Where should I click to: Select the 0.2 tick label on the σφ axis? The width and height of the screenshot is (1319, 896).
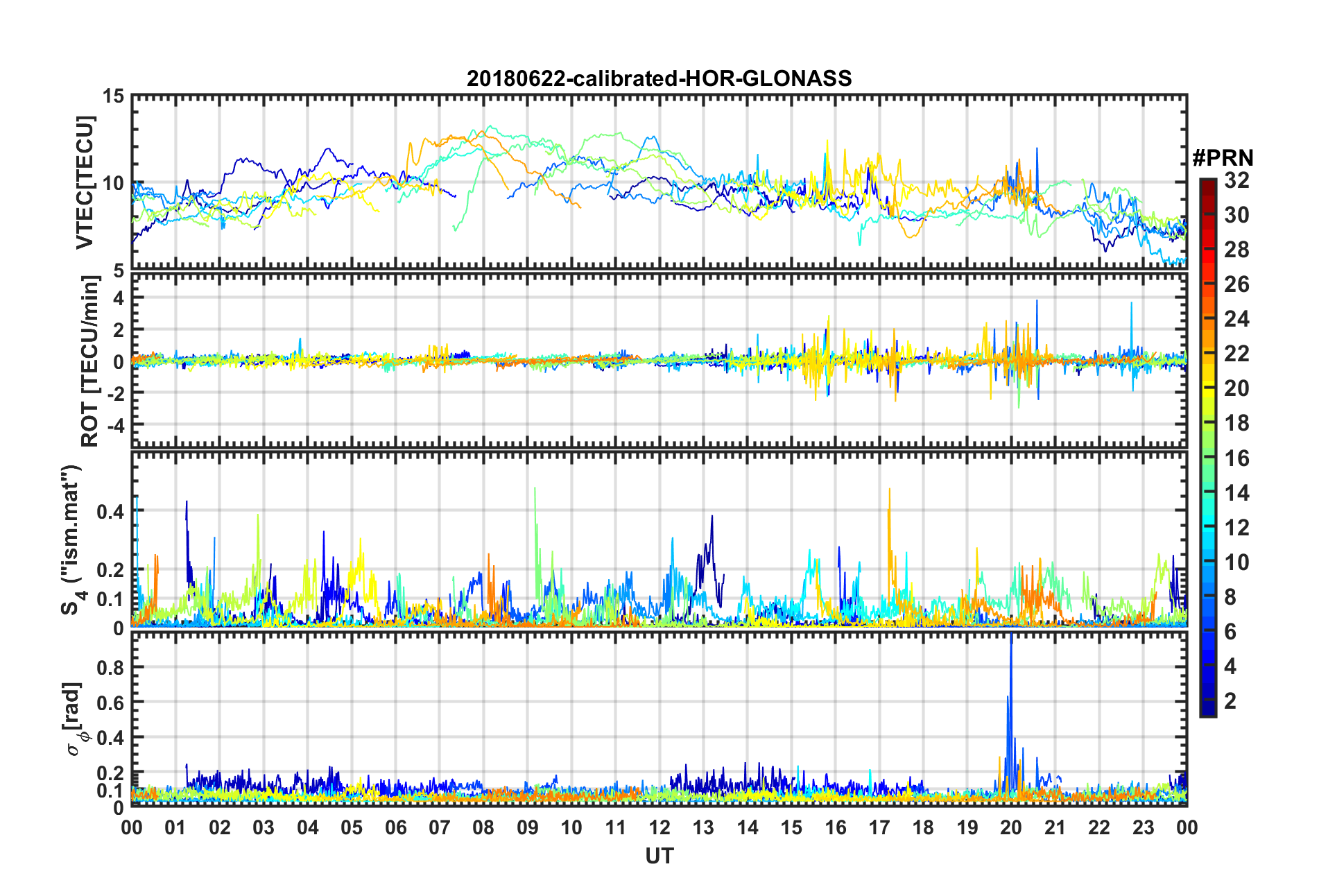111,773
